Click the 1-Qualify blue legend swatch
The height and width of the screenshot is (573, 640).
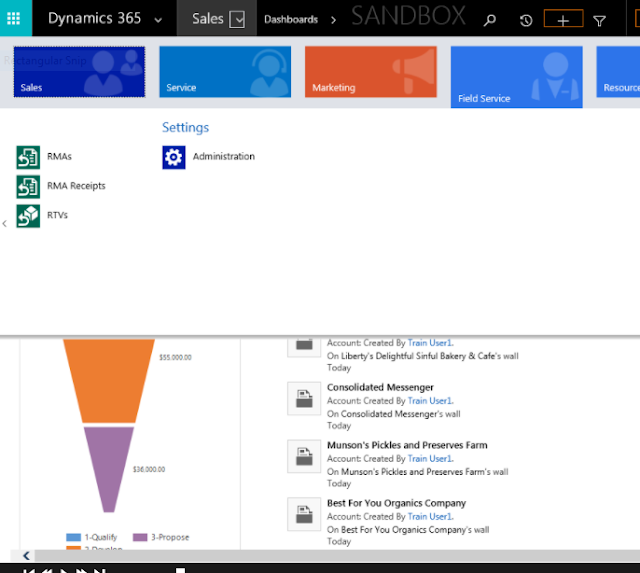click(73, 537)
